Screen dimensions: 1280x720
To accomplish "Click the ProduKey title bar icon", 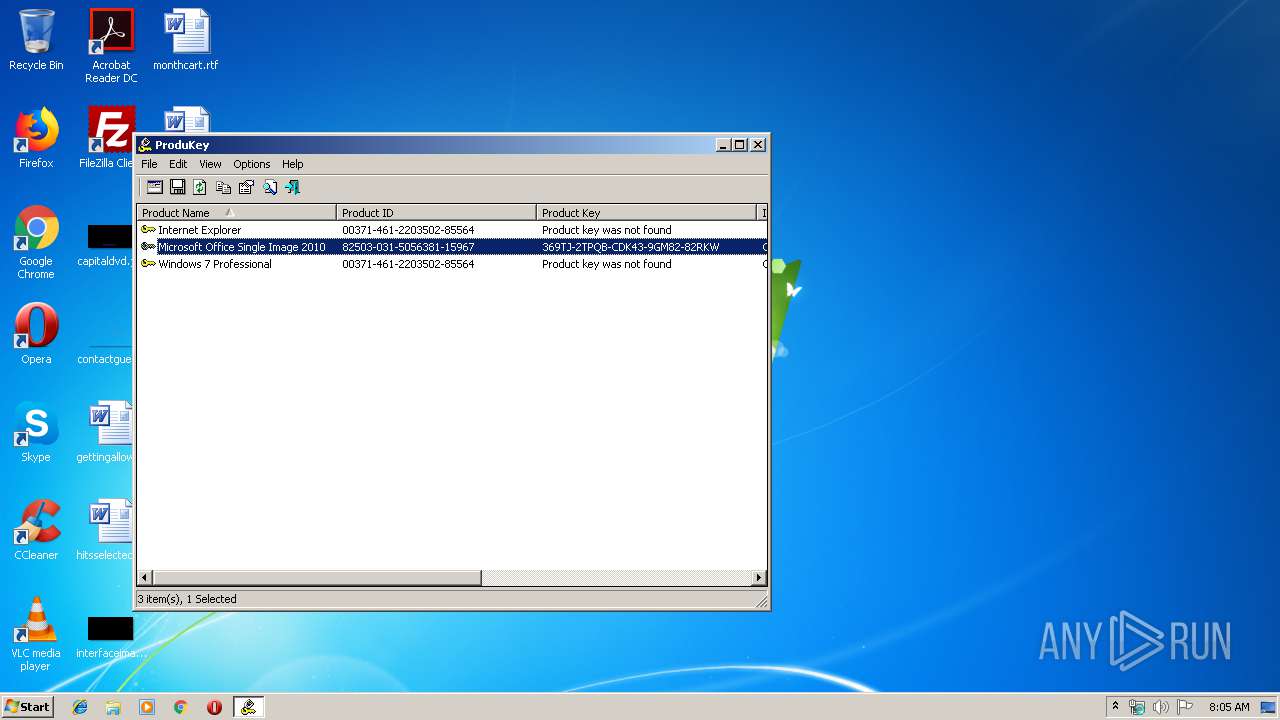I will 145,145.
